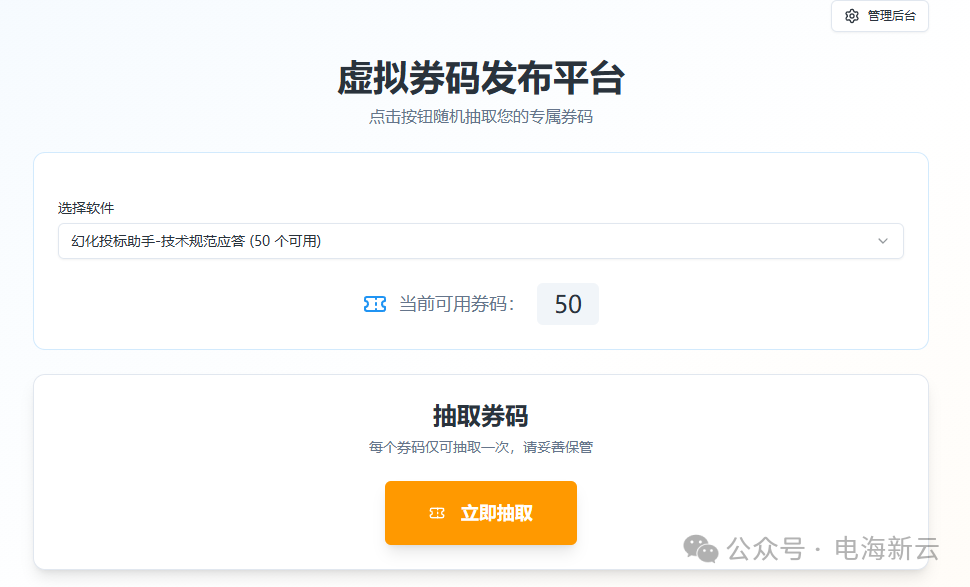Click the subtitle 点击按钮随机抽取您的专属券码

pyautogui.click(x=480, y=116)
